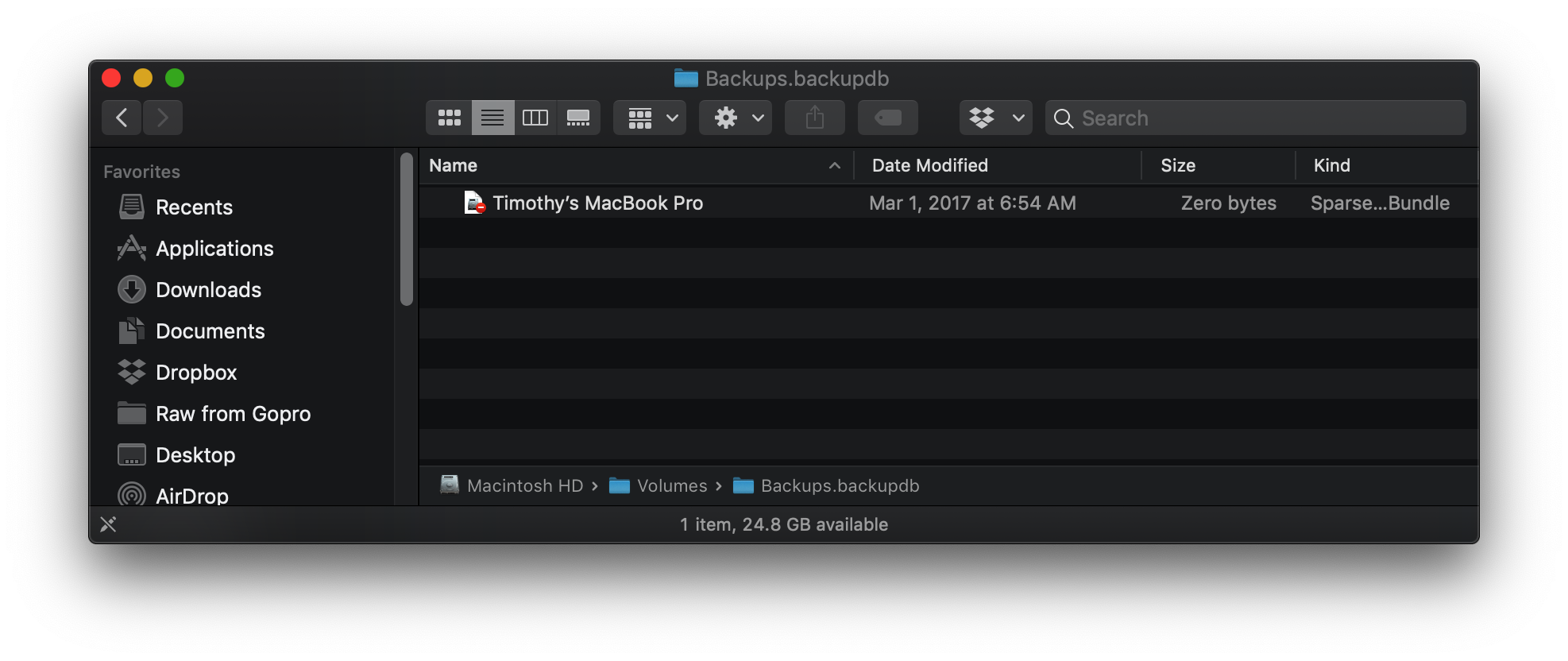Open Downloads in the sidebar

[x=242, y=290]
